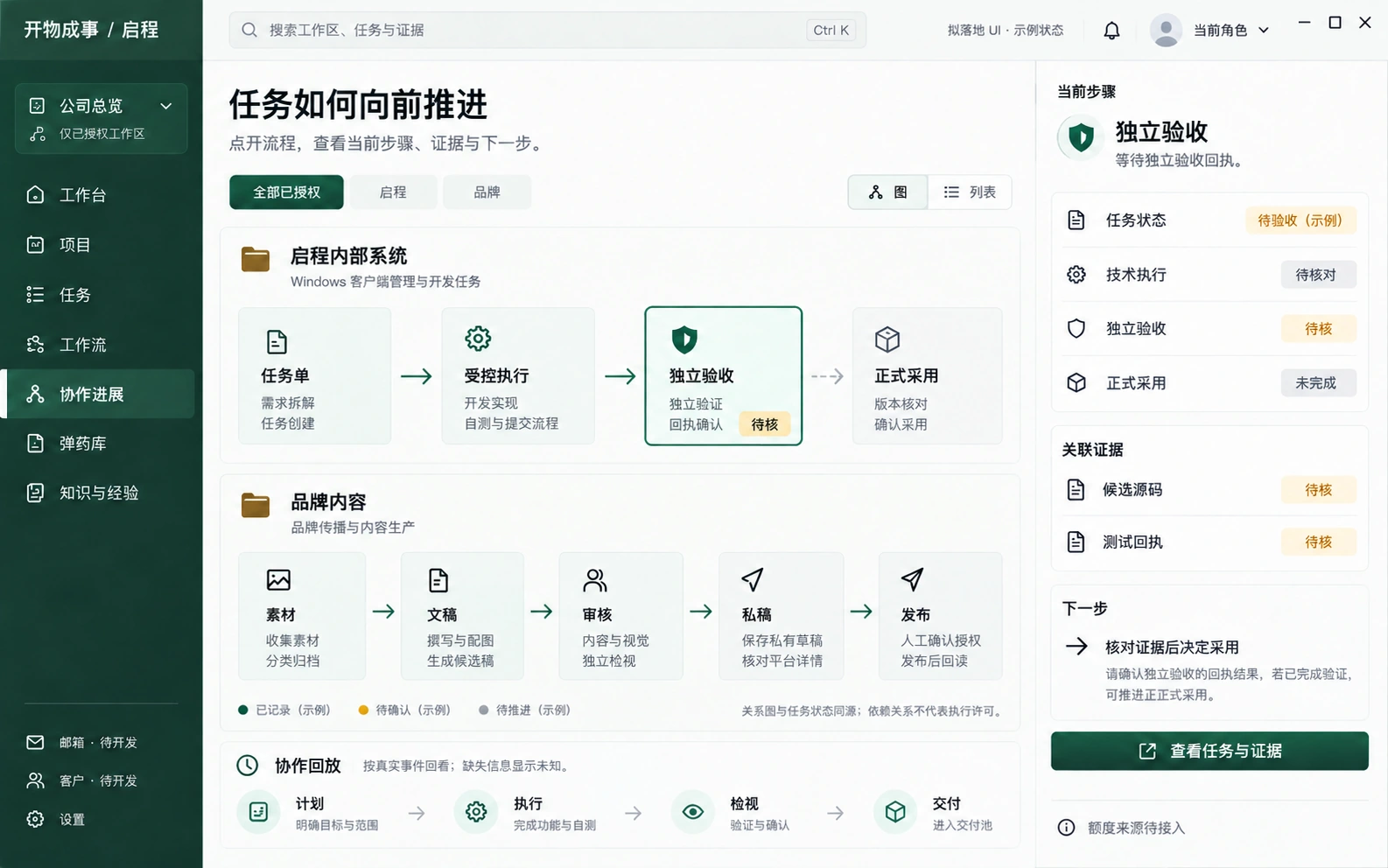The width and height of the screenshot is (1388, 868).
Task: Select the 品牌 filter tab
Action: pyautogui.click(x=487, y=192)
